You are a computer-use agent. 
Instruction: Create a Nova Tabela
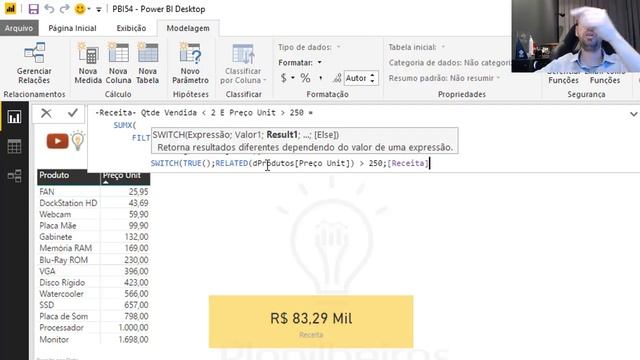(x=147, y=63)
